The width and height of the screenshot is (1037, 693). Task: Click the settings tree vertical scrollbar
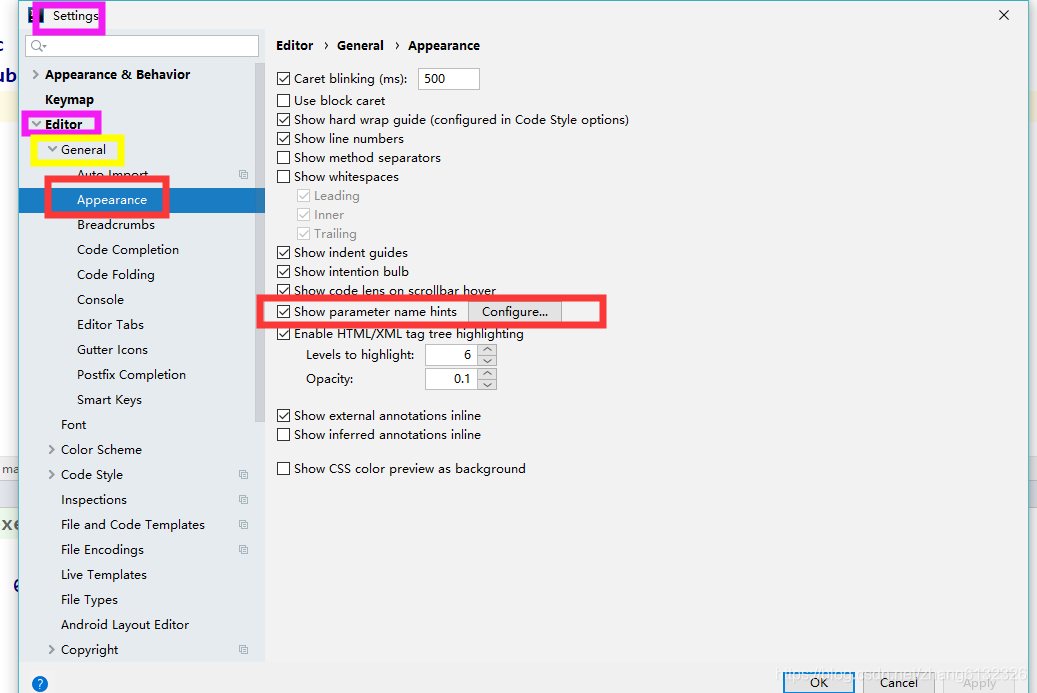(259, 241)
